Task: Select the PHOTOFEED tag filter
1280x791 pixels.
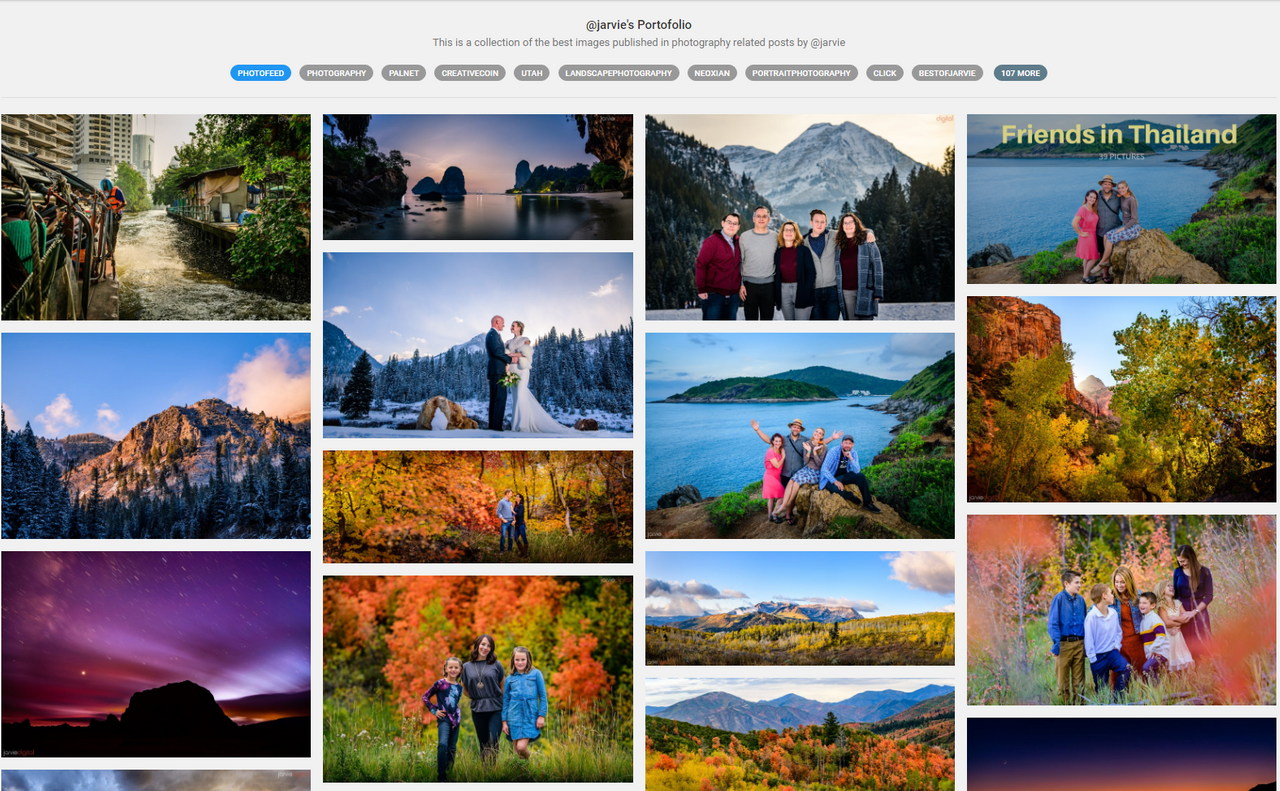Action: tap(261, 73)
